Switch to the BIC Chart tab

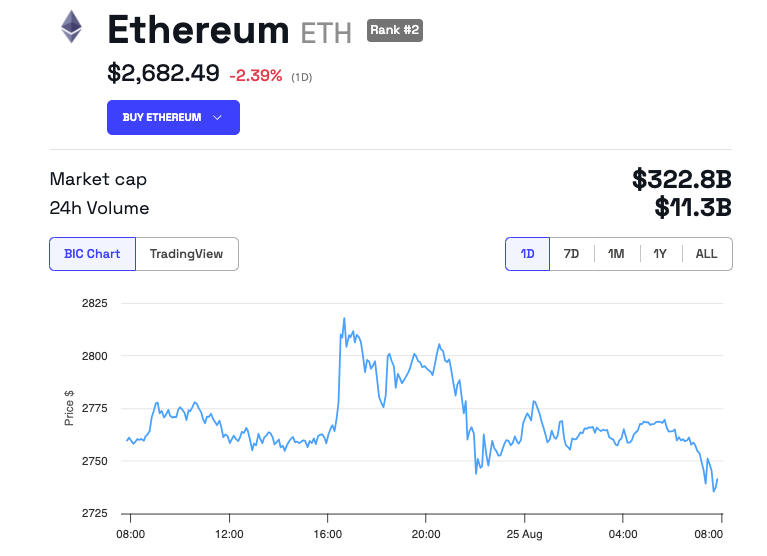pyautogui.click(x=92, y=254)
